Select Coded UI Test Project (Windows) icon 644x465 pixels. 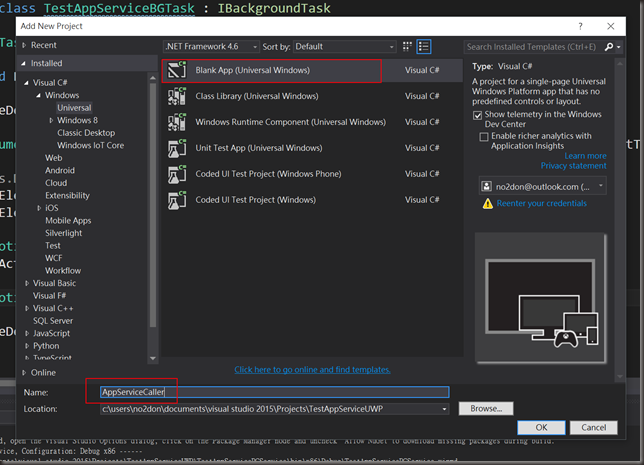click(x=177, y=200)
